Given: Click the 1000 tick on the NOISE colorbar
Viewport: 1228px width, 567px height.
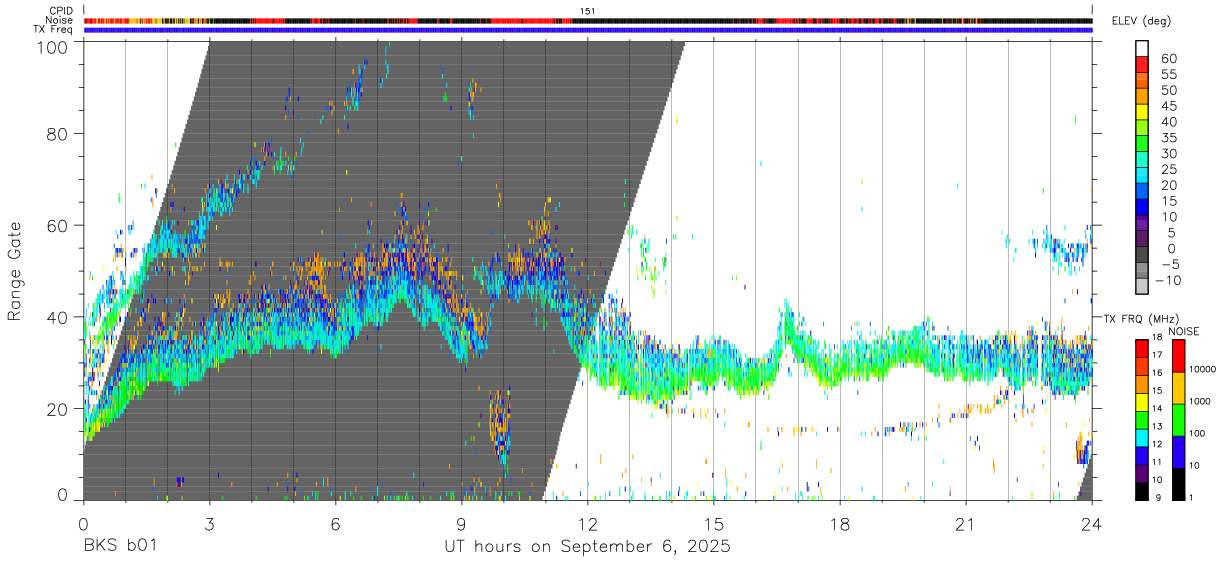Looking at the screenshot, I should 1200,402.
